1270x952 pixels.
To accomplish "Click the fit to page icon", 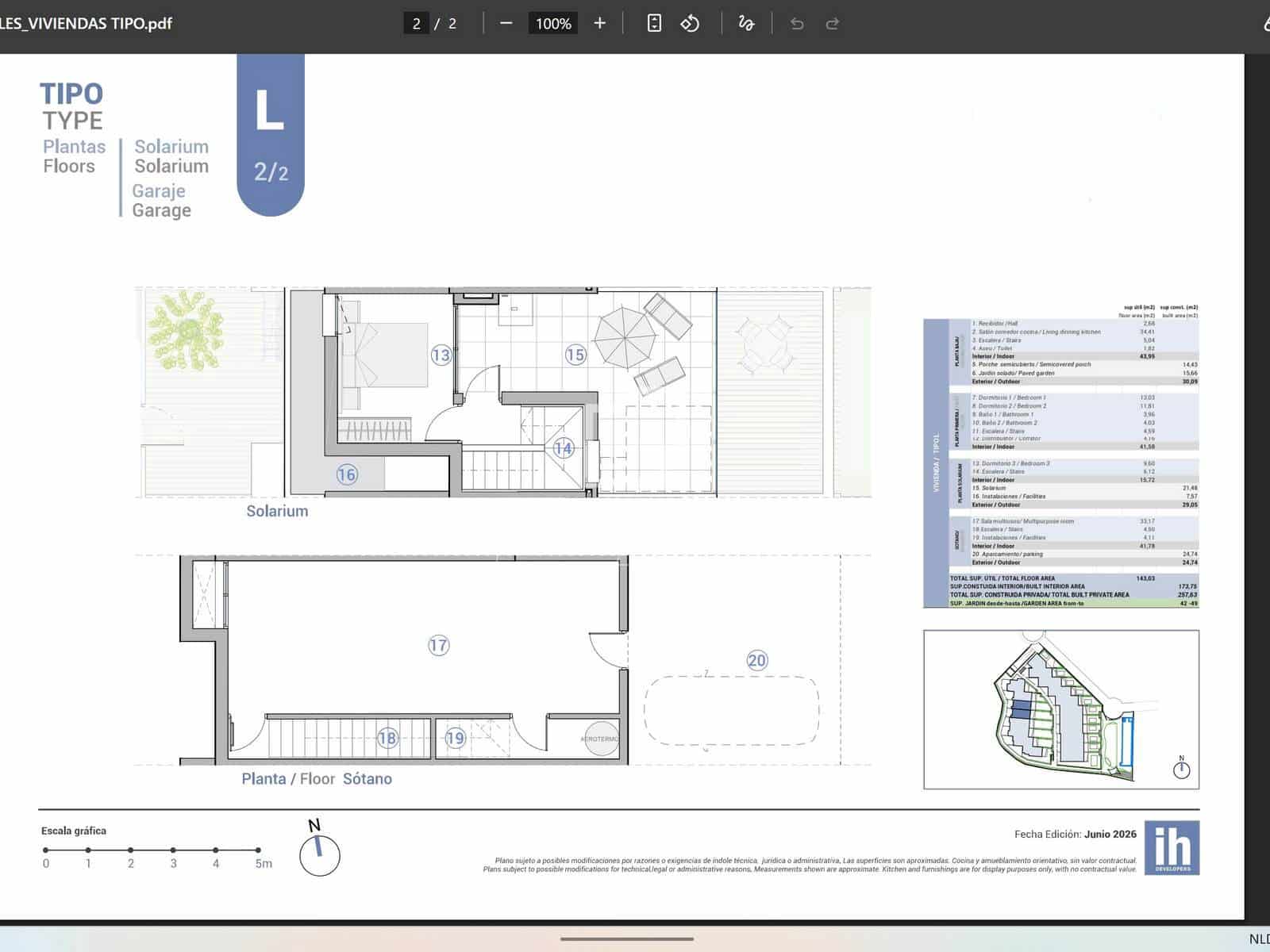I will (x=654, y=24).
